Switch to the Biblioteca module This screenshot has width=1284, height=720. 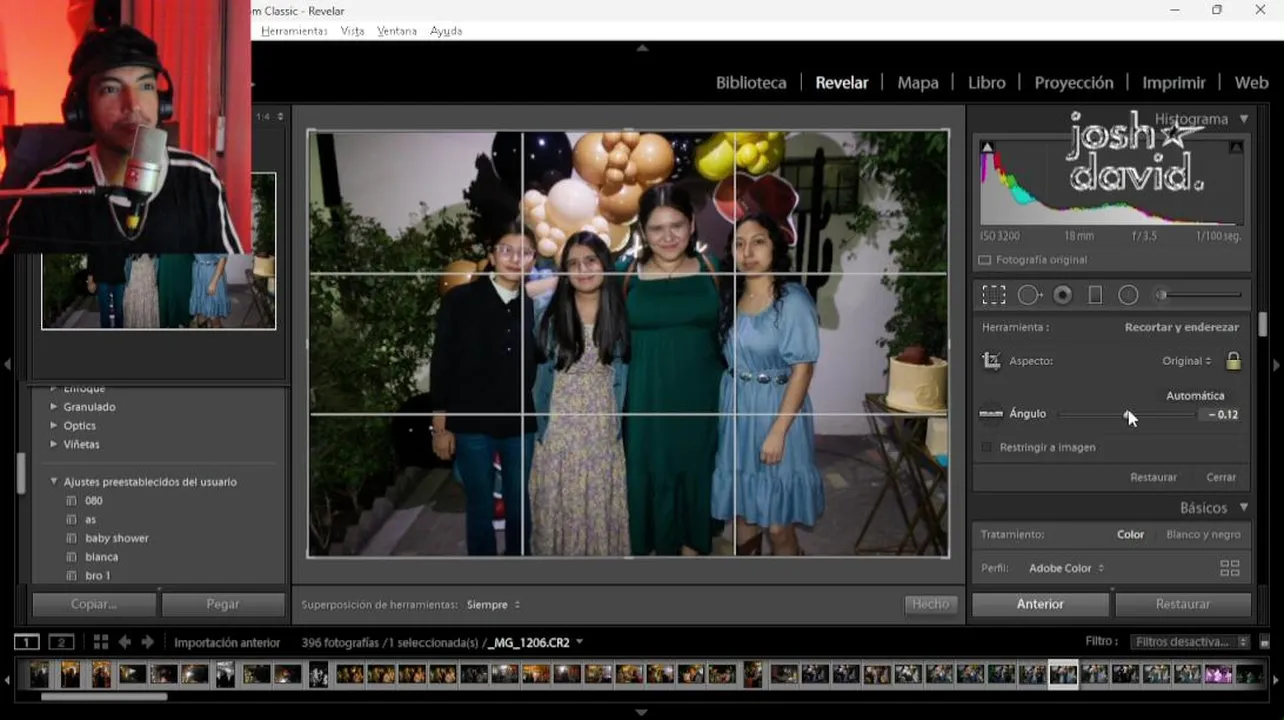751,83
